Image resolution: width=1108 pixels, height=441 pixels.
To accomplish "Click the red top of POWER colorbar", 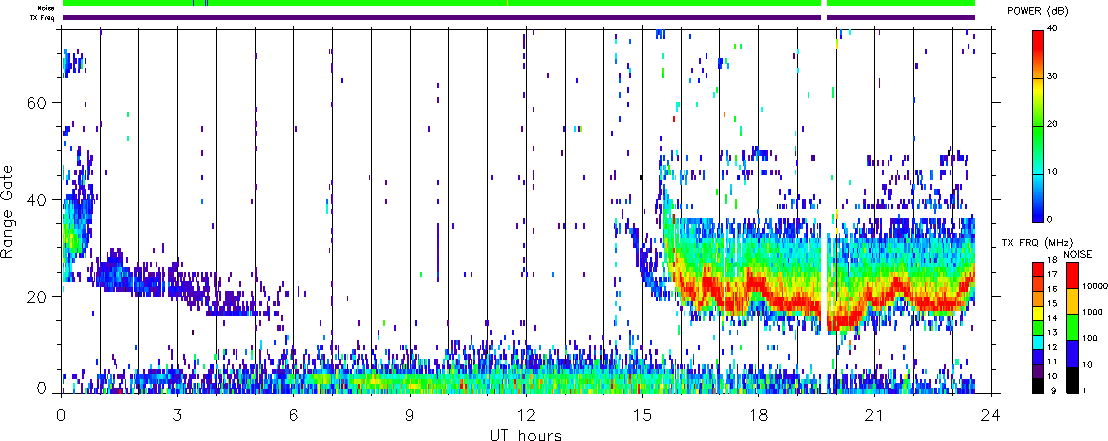I will [x=1037, y=39].
